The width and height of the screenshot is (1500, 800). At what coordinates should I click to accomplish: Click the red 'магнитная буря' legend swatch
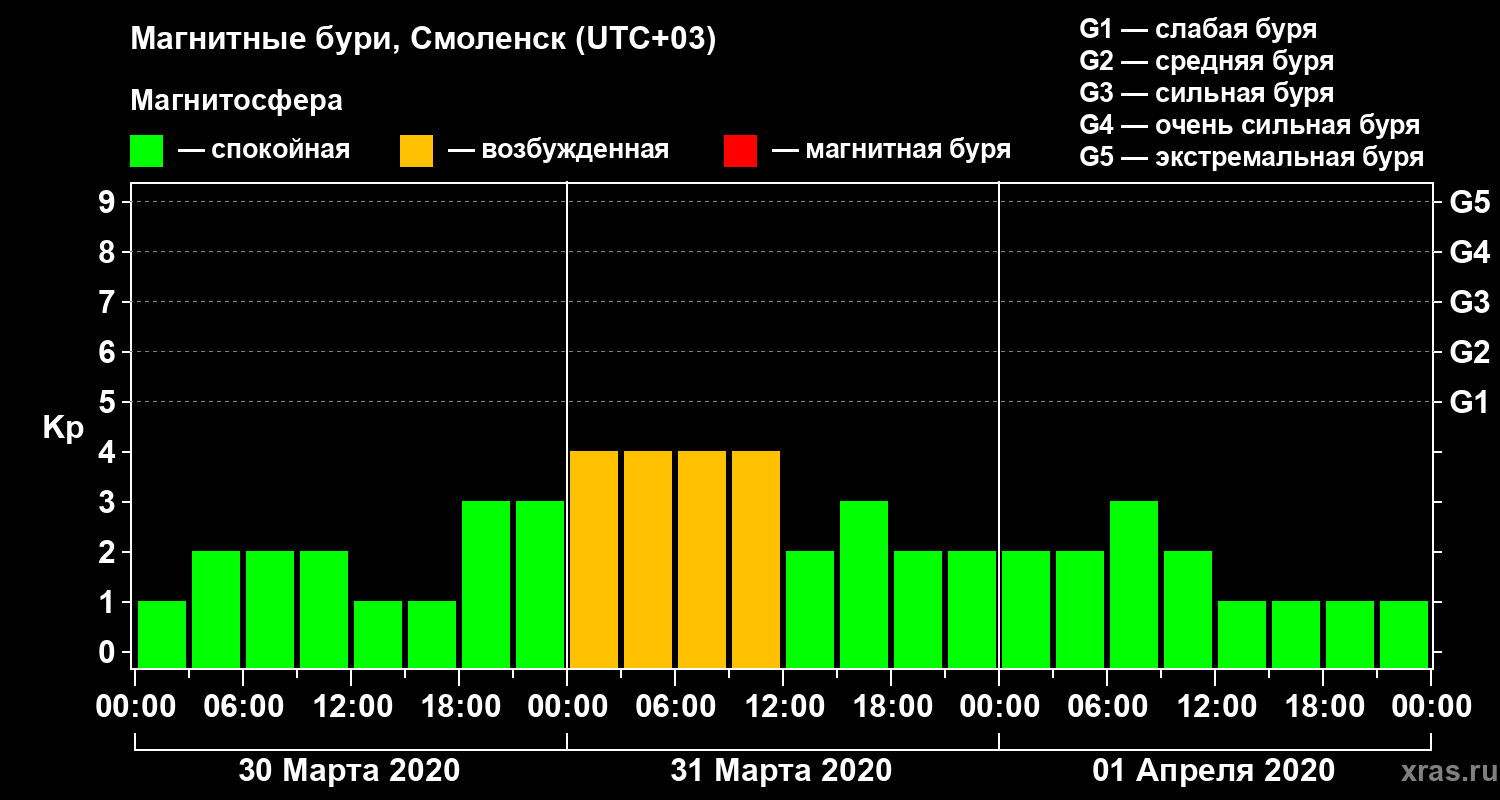pyautogui.click(x=740, y=151)
